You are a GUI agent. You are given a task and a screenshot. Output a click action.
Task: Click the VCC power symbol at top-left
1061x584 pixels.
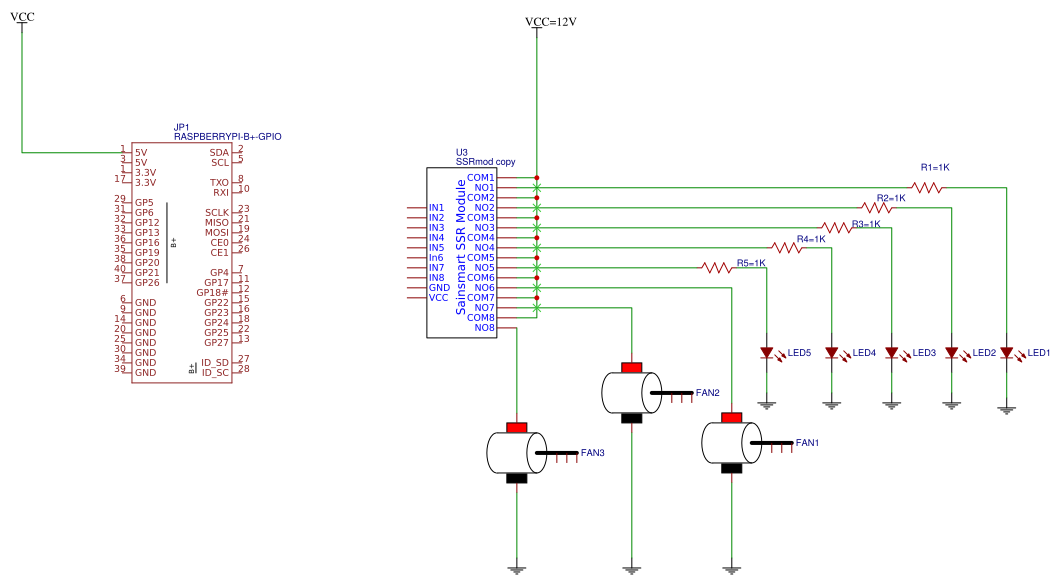point(22,18)
